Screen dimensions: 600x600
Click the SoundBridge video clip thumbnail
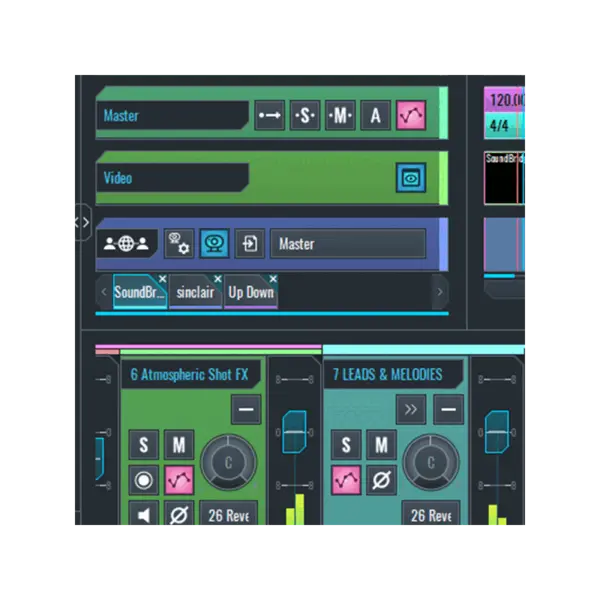click(504, 178)
